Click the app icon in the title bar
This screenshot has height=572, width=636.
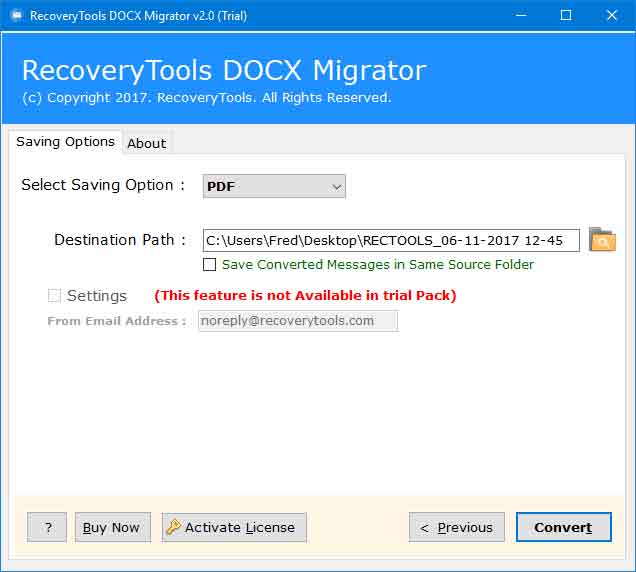(x=16, y=15)
